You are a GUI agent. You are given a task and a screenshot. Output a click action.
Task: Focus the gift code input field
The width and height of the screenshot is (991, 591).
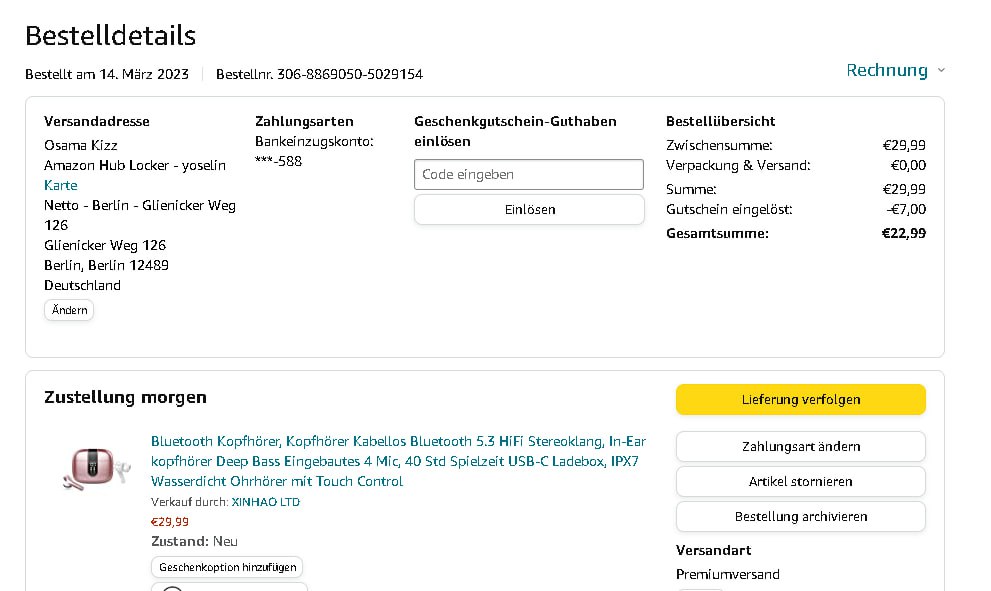tap(528, 174)
